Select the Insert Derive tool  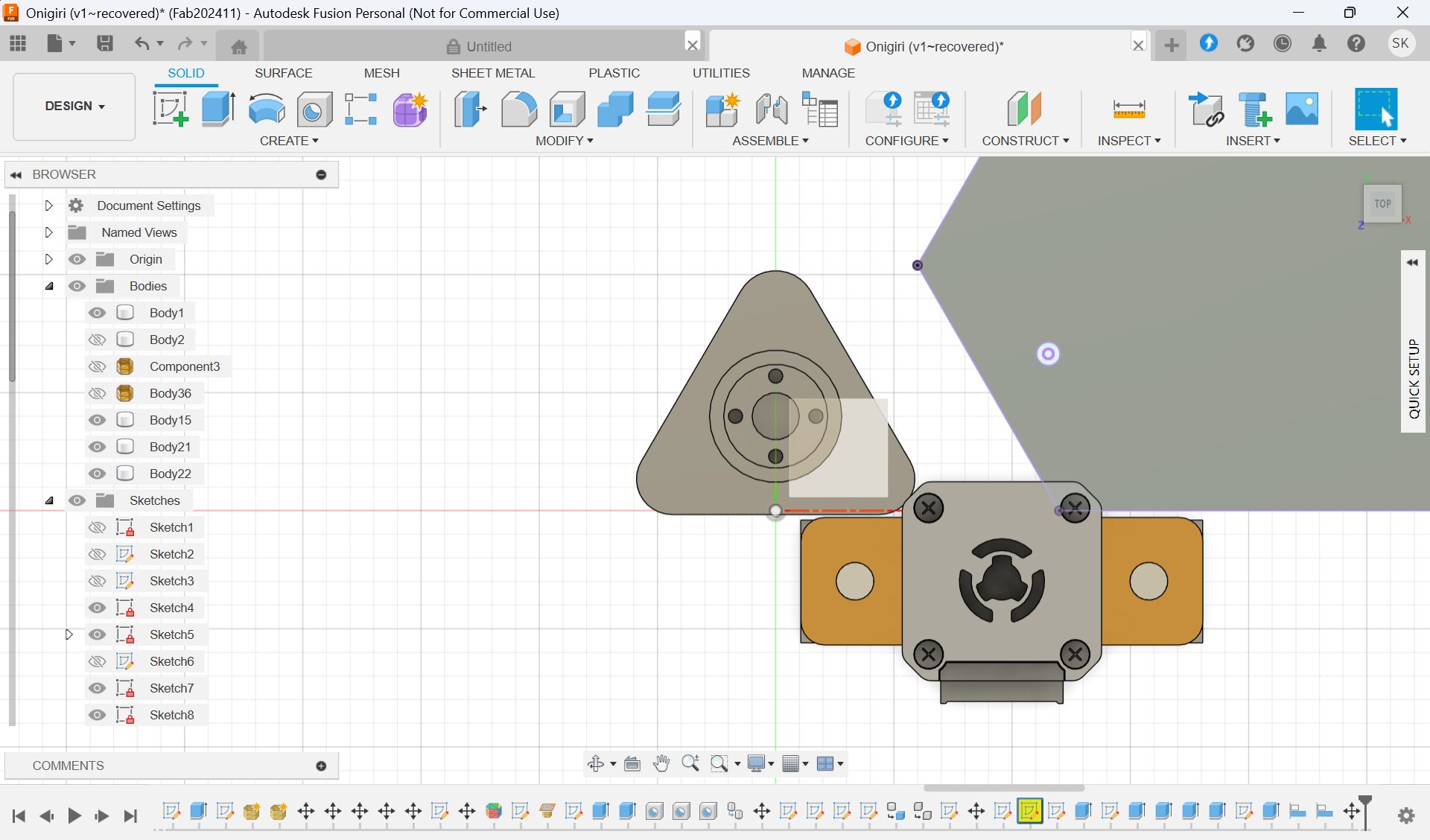pos(1207,109)
